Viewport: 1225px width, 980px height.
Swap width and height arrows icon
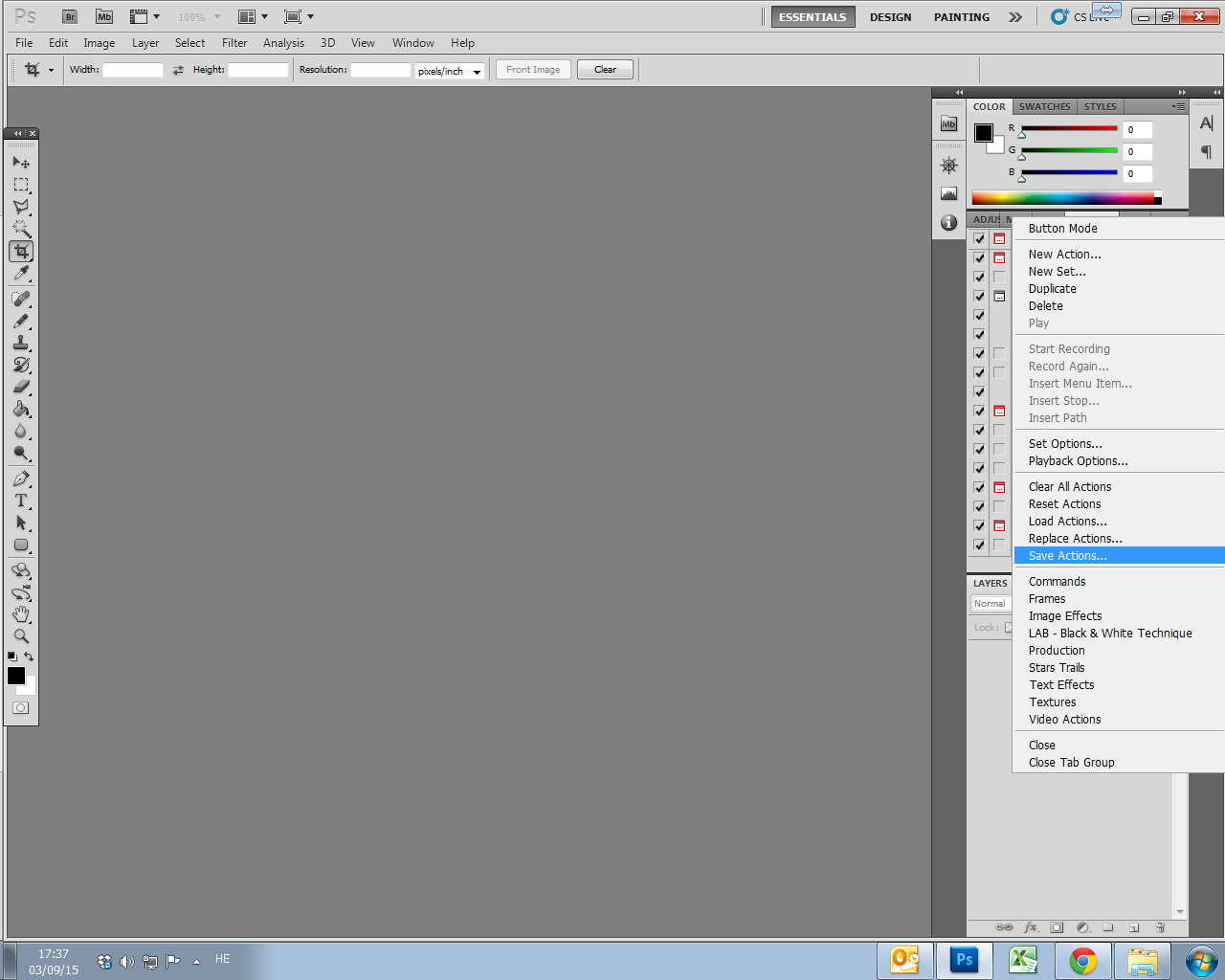(x=178, y=70)
